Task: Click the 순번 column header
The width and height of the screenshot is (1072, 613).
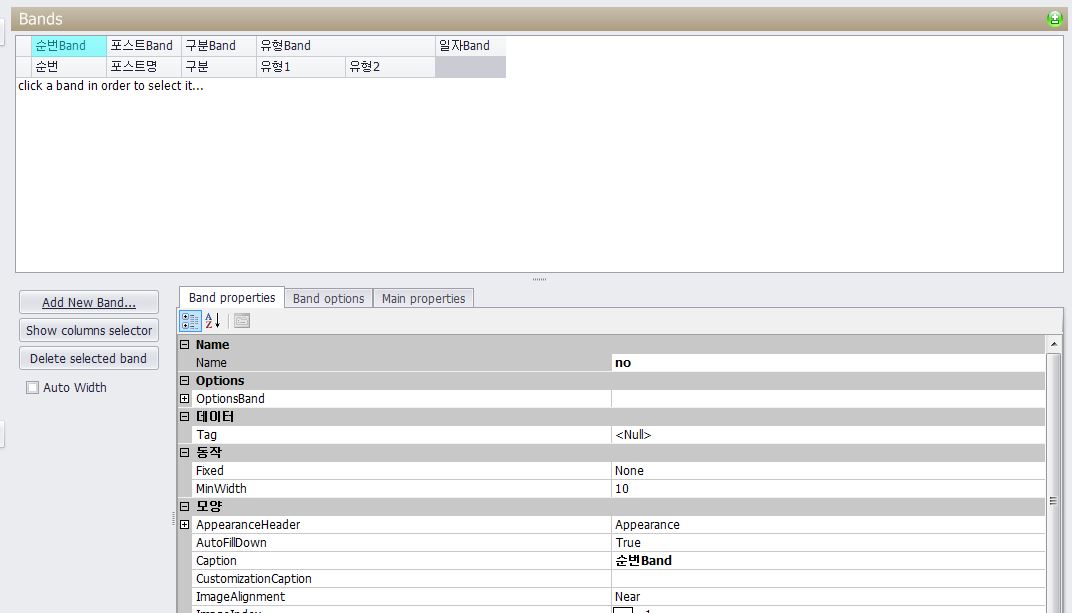Action: coord(68,67)
